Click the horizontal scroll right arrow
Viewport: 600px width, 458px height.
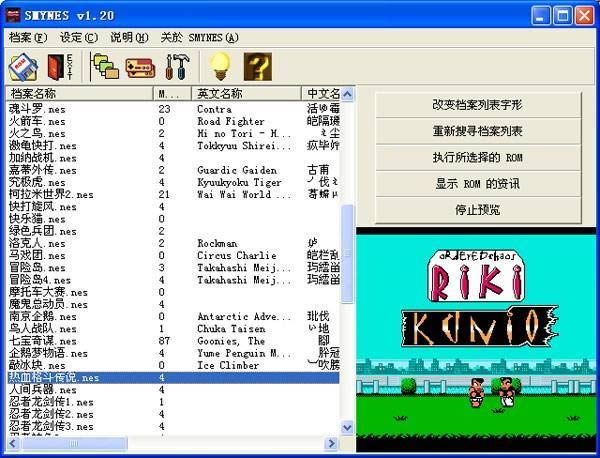(x=331, y=443)
